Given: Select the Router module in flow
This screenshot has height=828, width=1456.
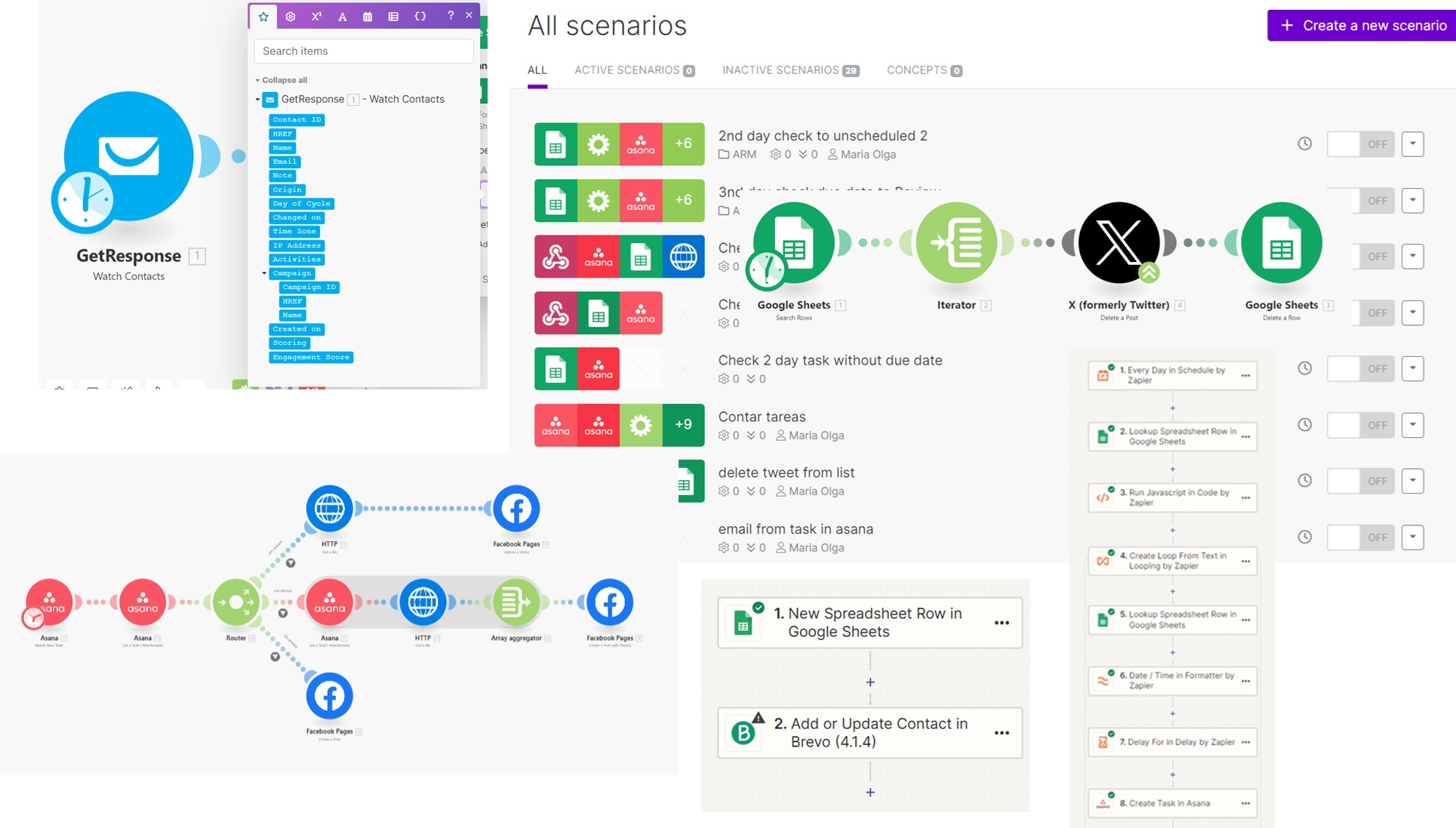Looking at the screenshot, I should point(236,602).
